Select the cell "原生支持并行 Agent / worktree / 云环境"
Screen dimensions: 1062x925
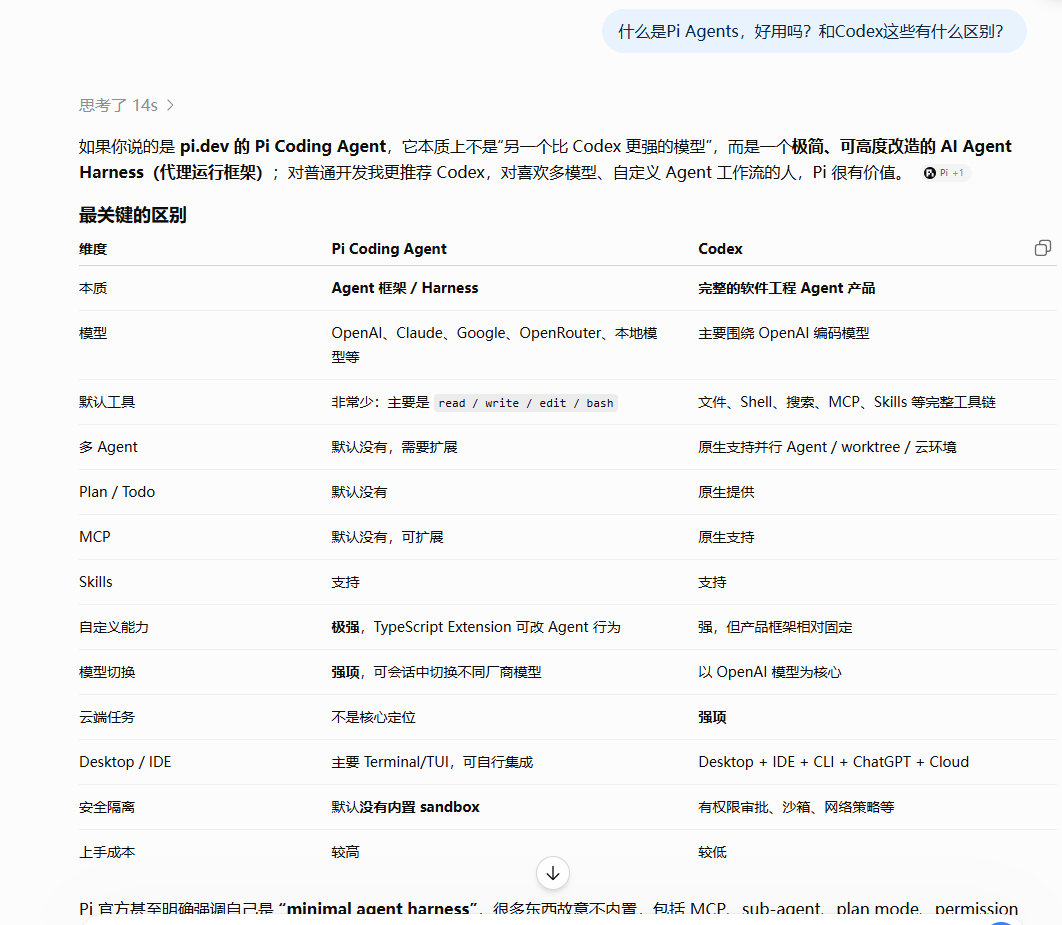[827, 447]
